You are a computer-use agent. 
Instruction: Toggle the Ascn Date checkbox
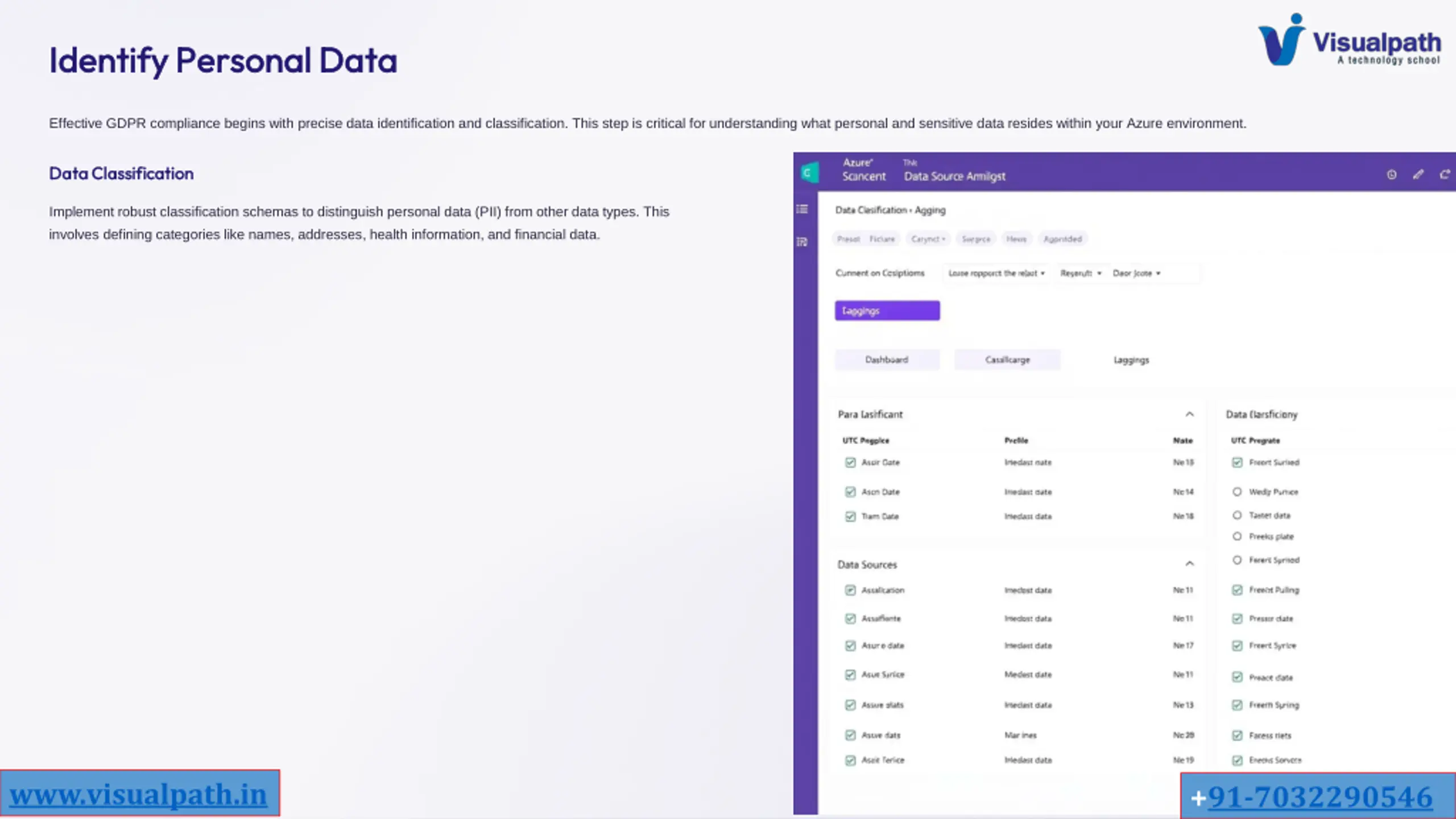(x=850, y=492)
